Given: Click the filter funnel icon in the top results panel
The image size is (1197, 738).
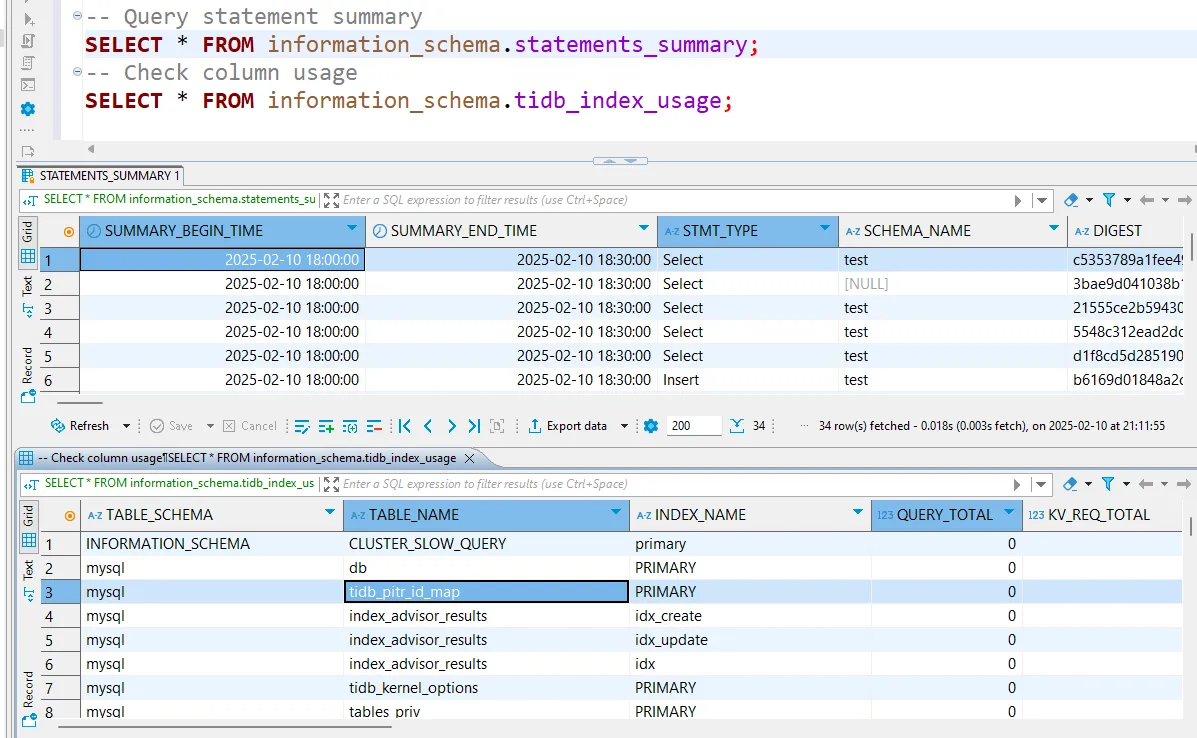Looking at the screenshot, I should click(1108, 200).
